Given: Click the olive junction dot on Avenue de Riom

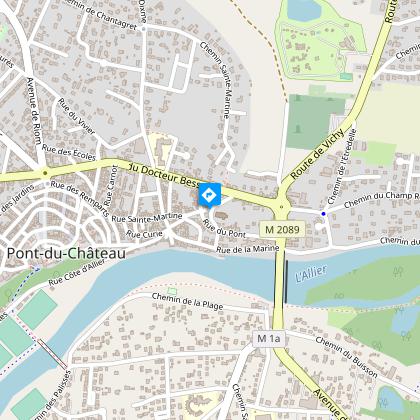Looking at the screenshot, I should (45, 173).
